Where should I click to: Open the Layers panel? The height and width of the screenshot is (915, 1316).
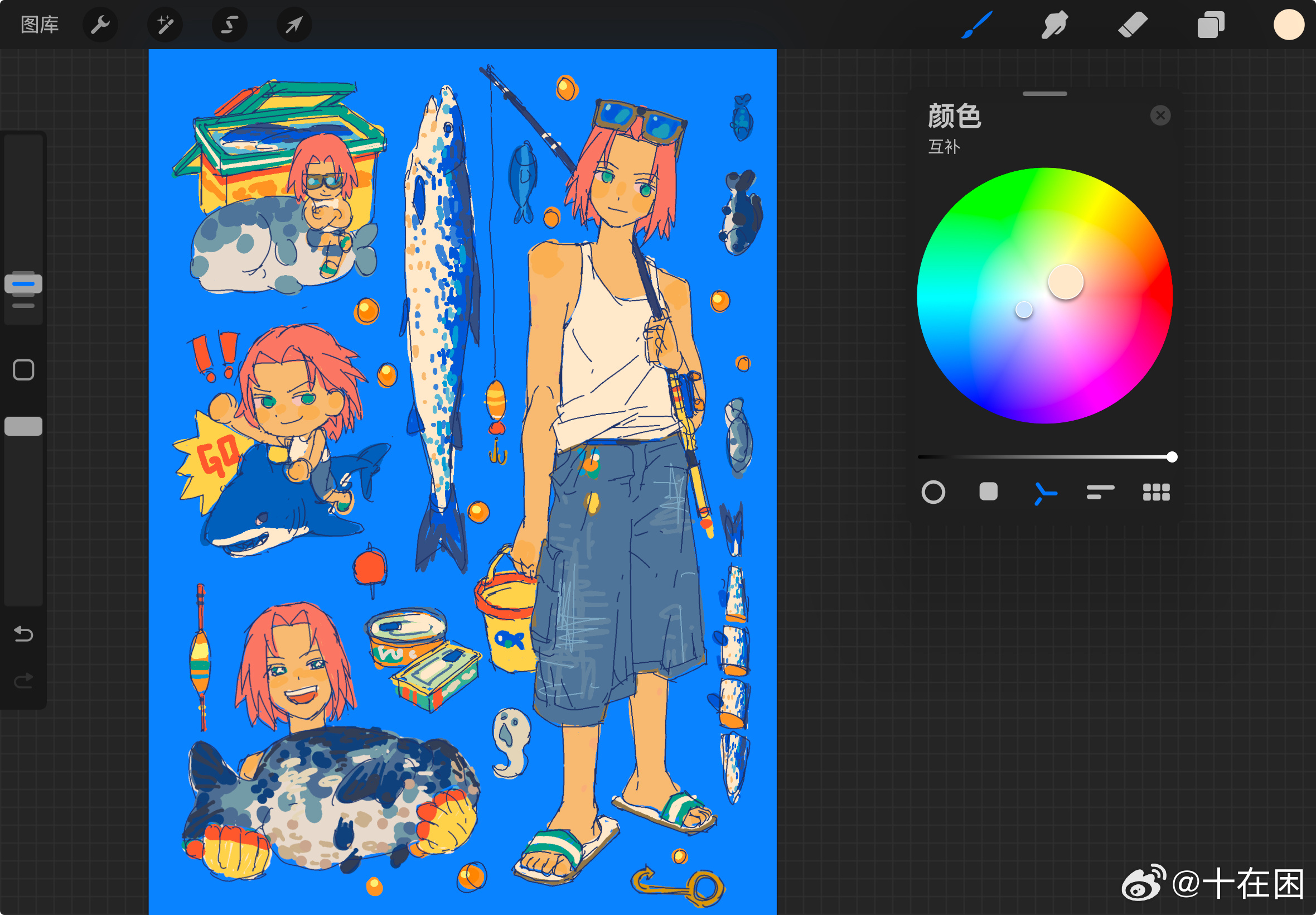[x=1211, y=25]
